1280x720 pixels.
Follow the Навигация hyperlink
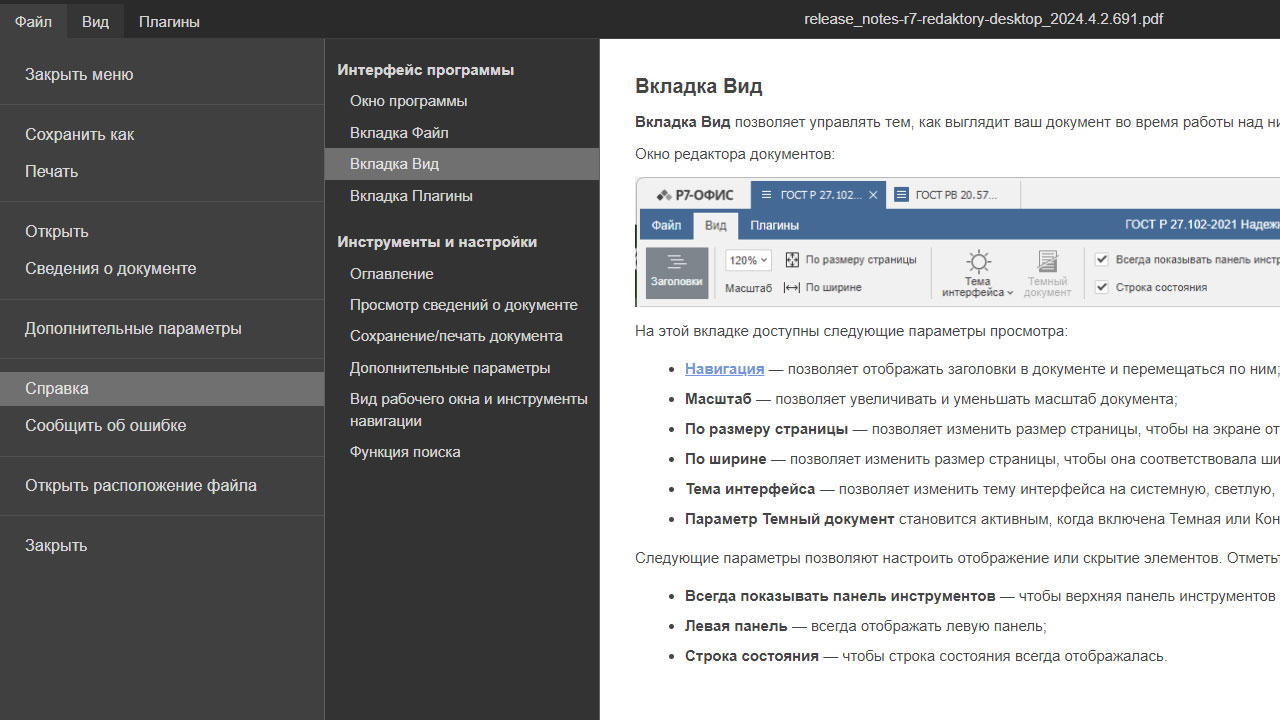coord(724,368)
